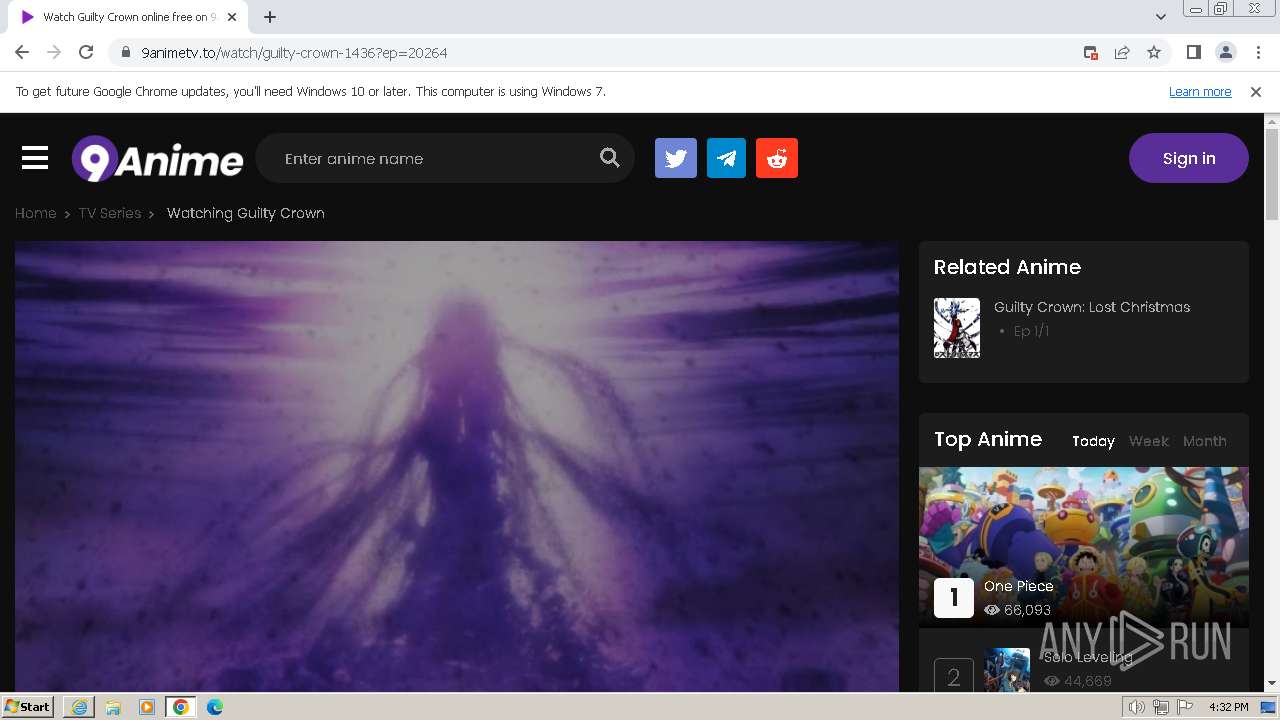Click the video player area
Image resolution: width=1280 pixels, height=720 pixels.
457,466
